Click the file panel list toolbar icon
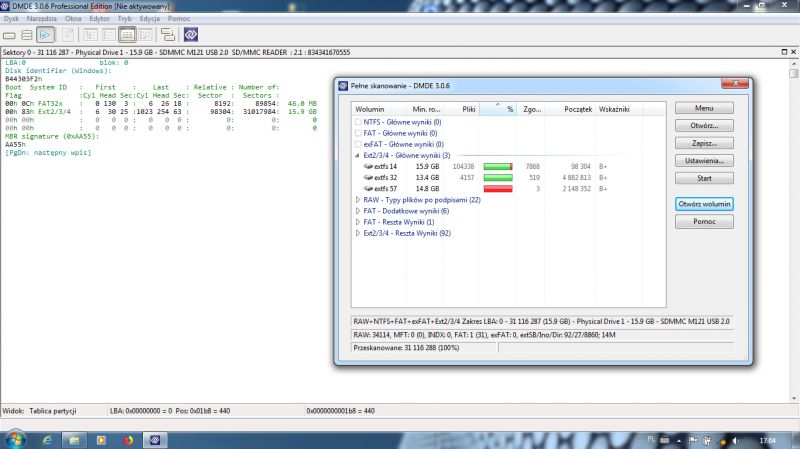 click(109, 35)
